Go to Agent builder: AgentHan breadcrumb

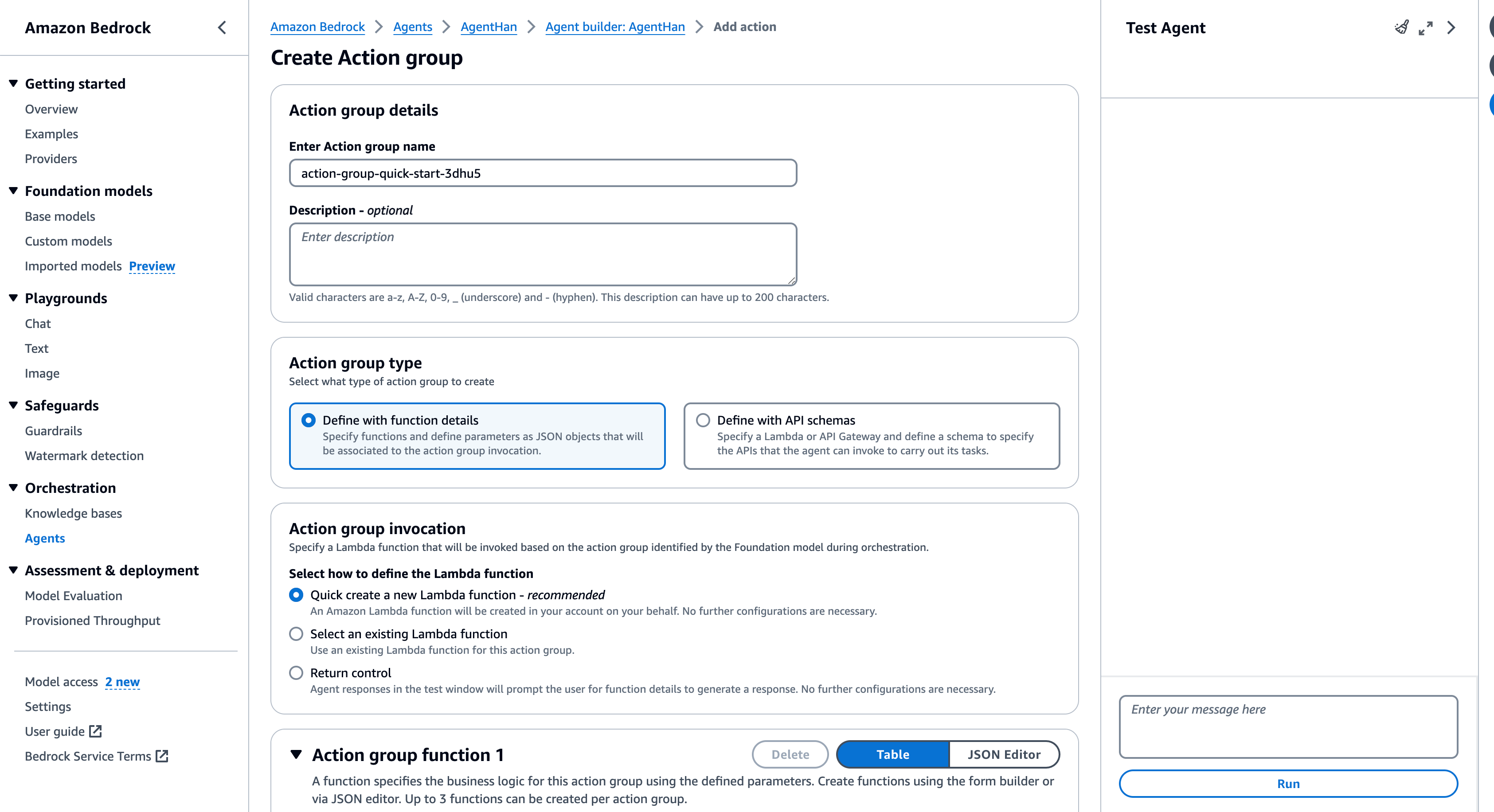click(x=615, y=27)
